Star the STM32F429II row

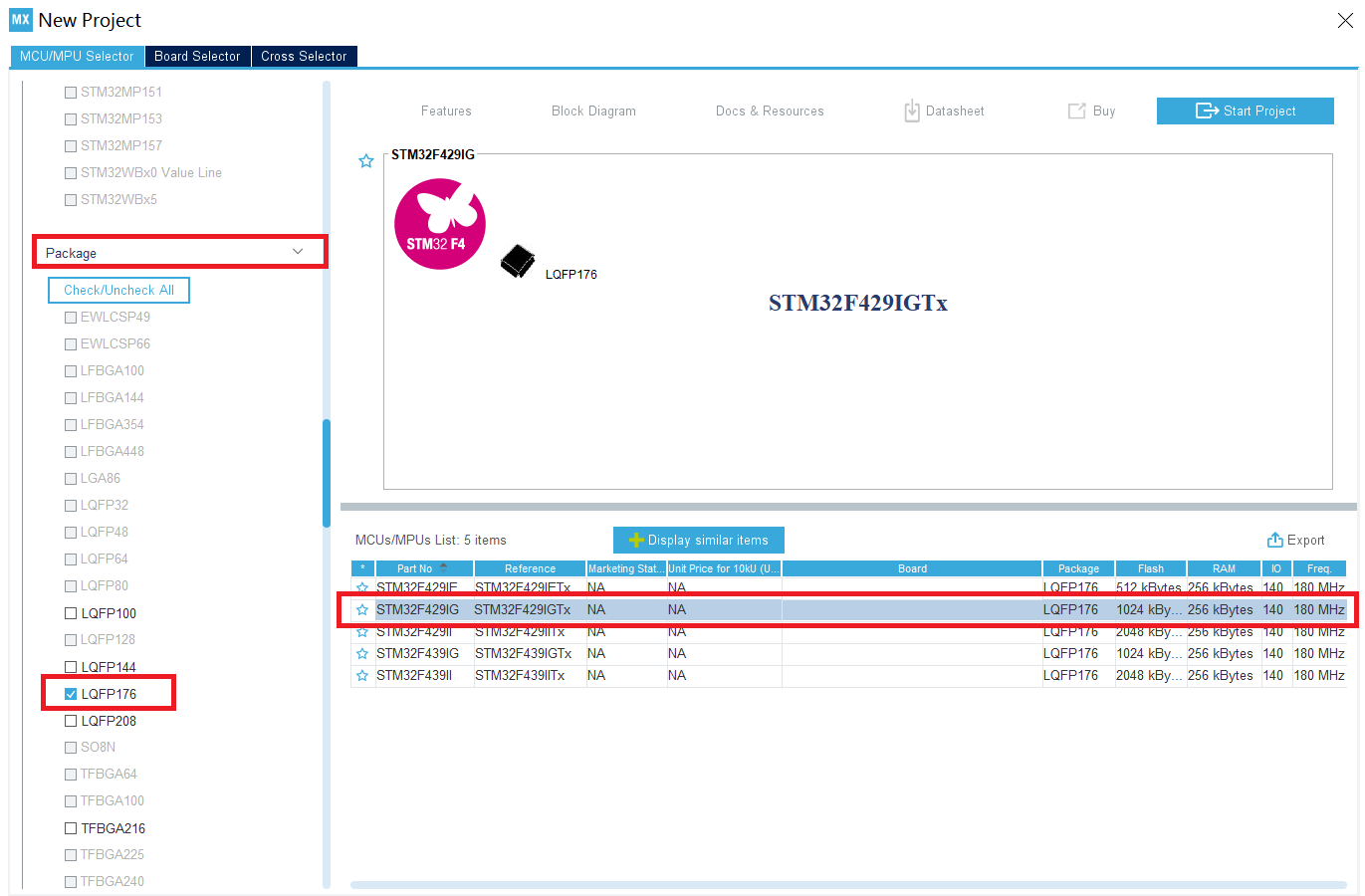[x=362, y=631]
